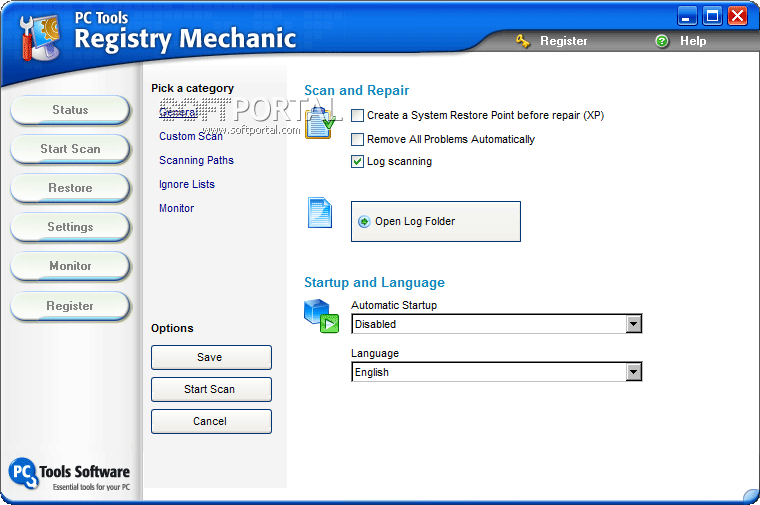Click the Register text in the header
760x505 pixels.
(x=564, y=41)
